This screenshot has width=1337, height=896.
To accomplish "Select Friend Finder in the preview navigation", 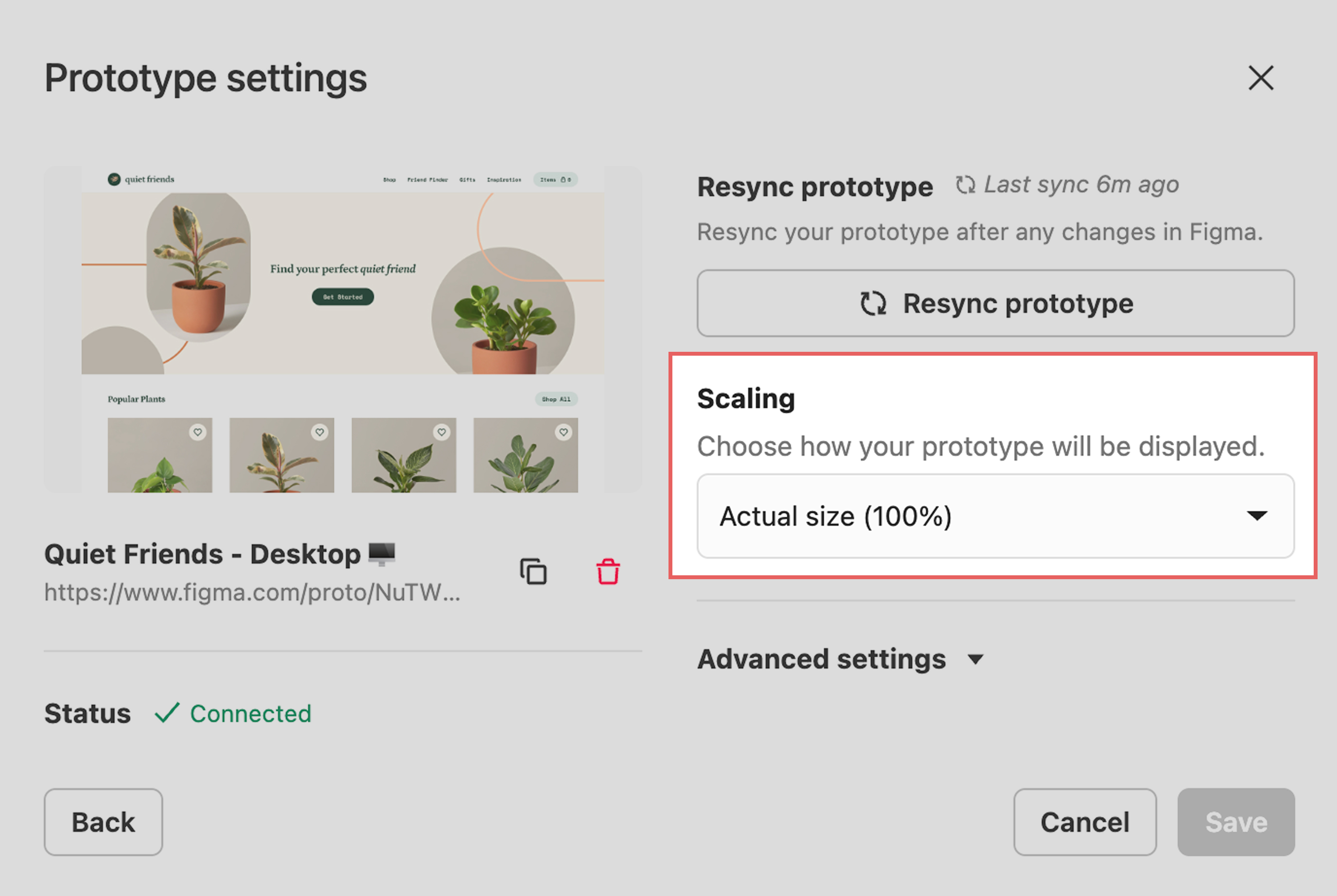I will click(x=428, y=180).
